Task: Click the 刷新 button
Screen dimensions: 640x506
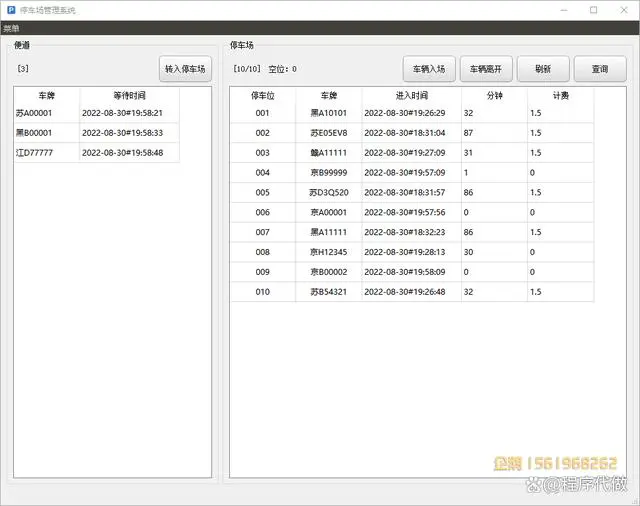Action: pos(543,69)
